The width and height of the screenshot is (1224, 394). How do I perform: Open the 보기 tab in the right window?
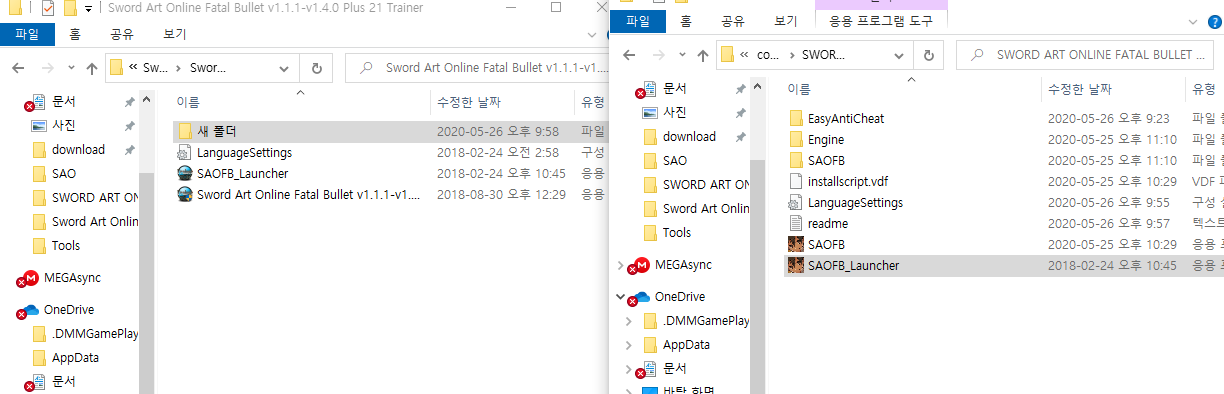(785, 21)
